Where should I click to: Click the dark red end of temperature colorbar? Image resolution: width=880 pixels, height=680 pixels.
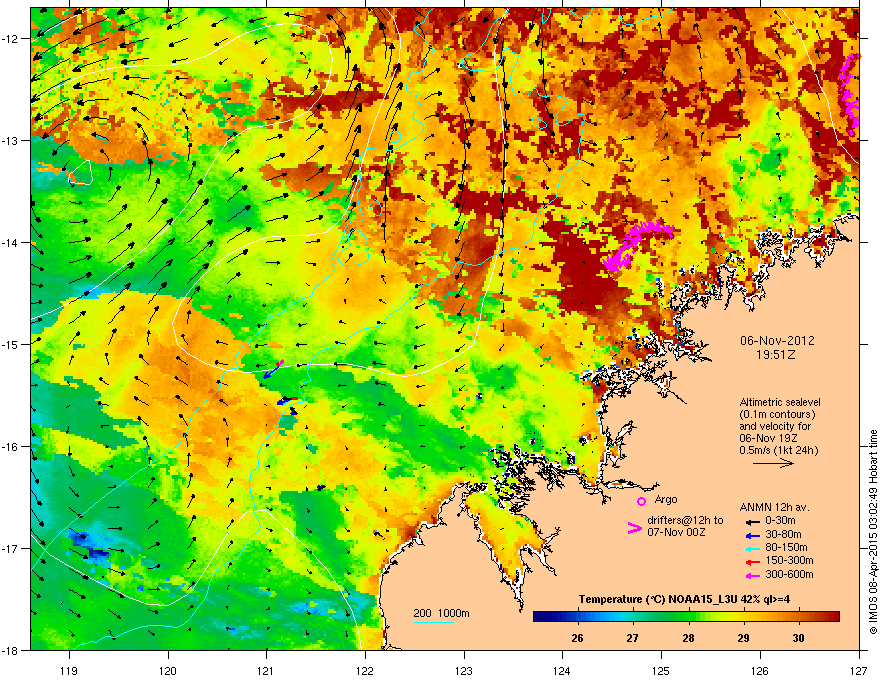tap(833, 617)
